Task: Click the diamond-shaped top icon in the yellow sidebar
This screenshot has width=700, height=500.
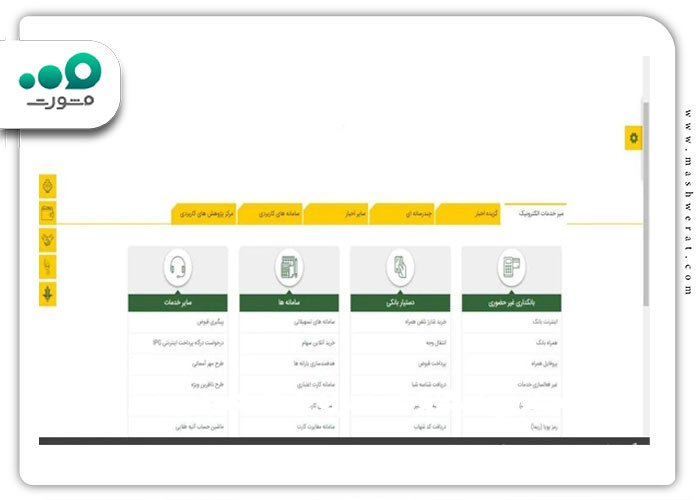Action: 48,186
